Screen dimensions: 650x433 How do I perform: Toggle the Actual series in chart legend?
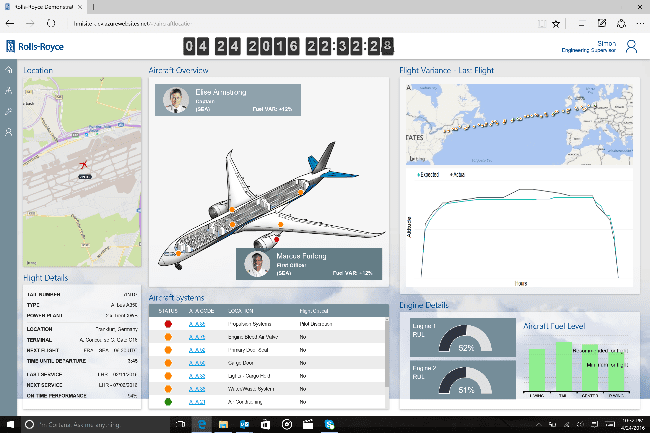click(x=456, y=173)
